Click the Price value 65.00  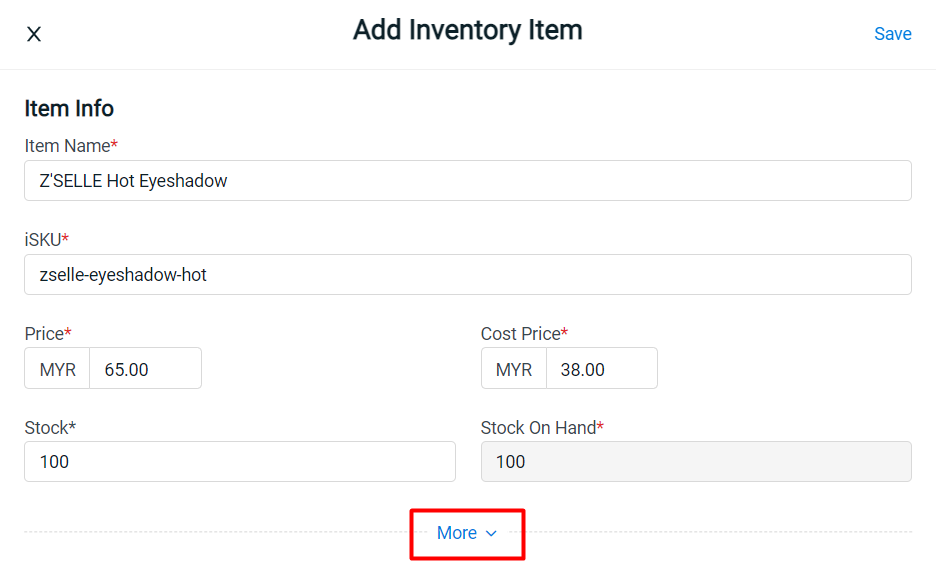coord(145,368)
